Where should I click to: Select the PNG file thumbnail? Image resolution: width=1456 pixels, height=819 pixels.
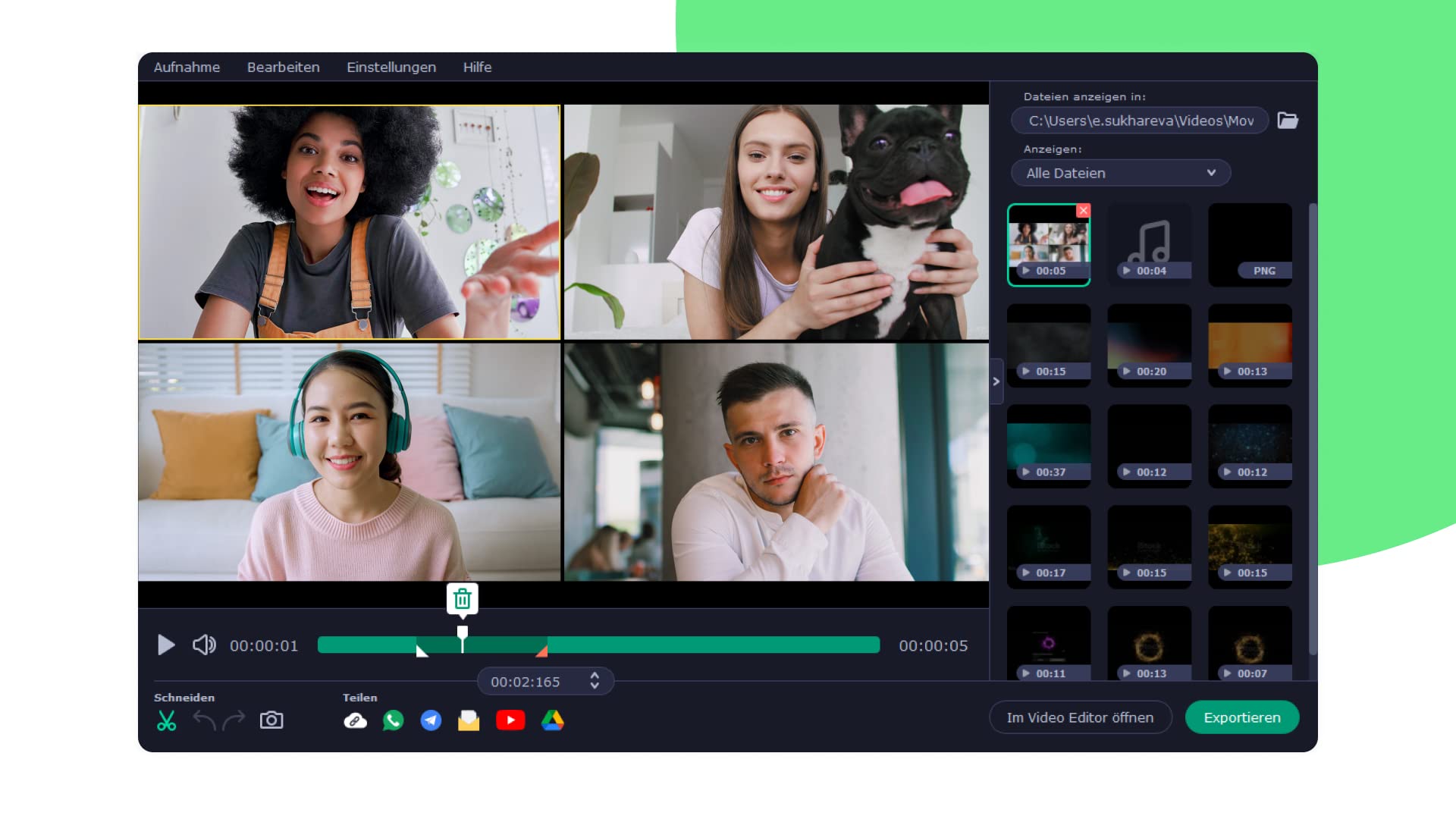click(x=1250, y=245)
